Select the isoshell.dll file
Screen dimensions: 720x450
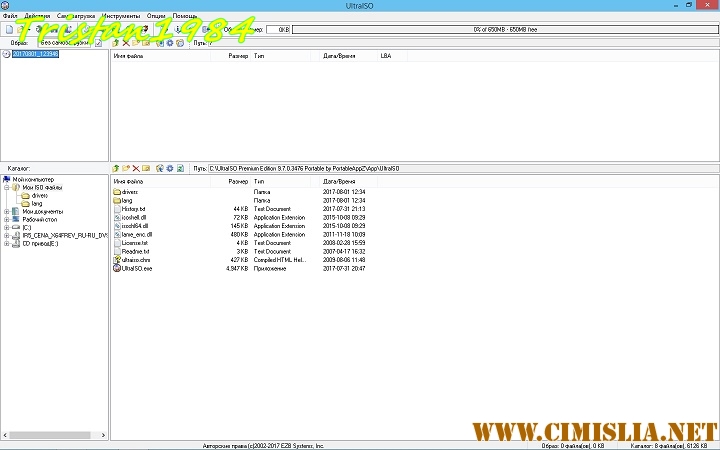(134, 218)
